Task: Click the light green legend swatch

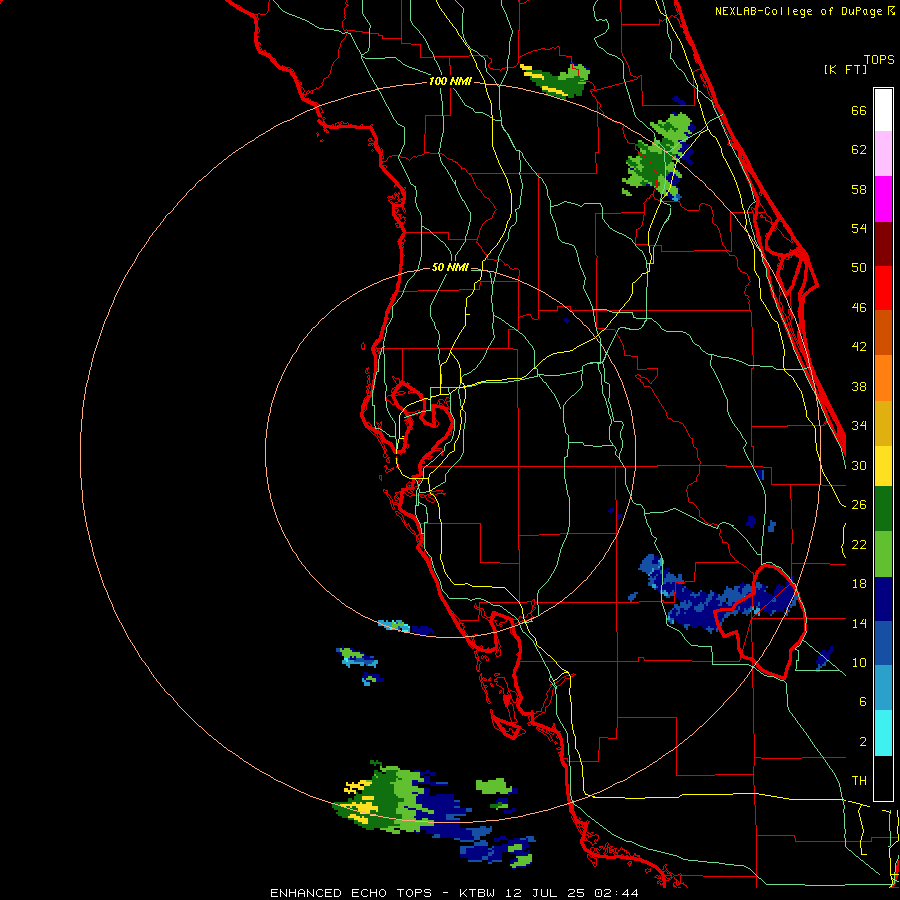Action: [883, 554]
